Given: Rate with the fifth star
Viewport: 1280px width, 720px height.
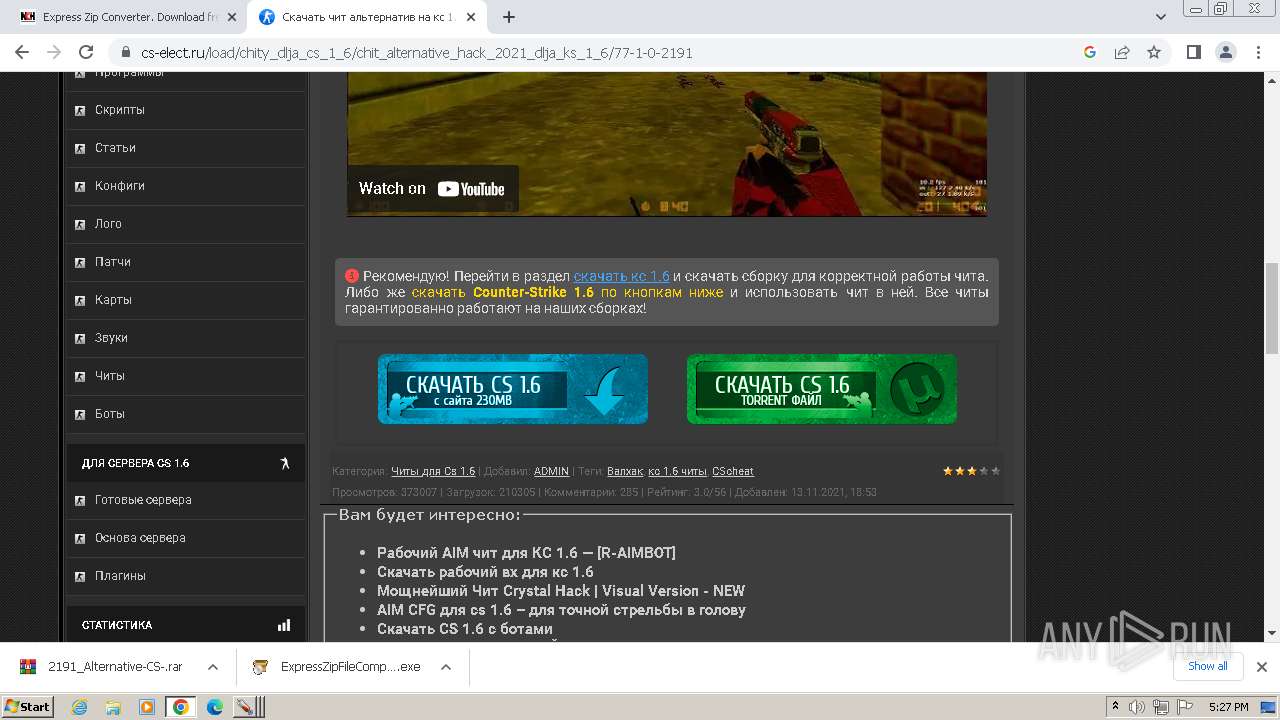Looking at the screenshot, I should pos(995,471).
